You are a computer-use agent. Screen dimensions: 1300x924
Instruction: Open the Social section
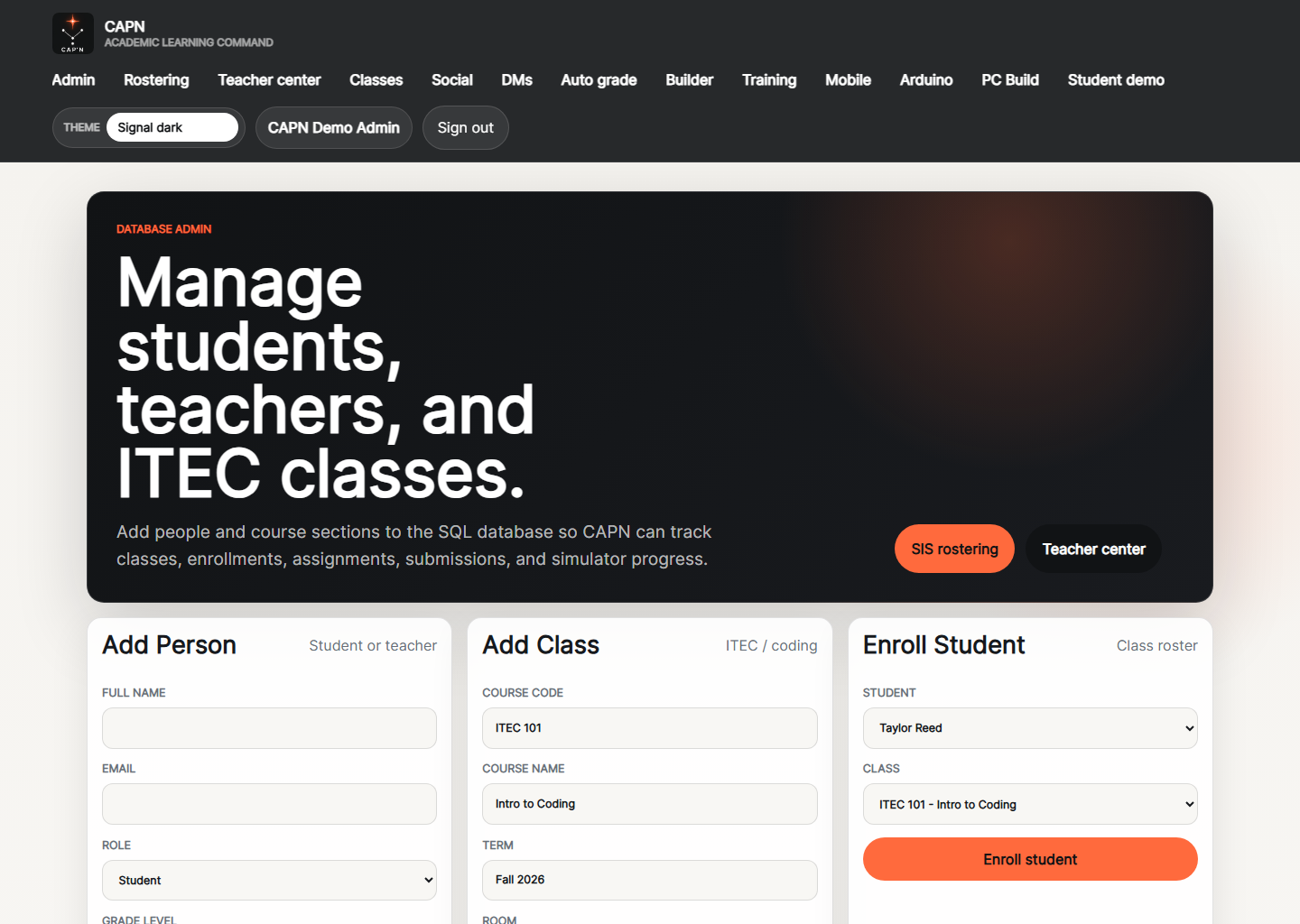pos(452,80)
